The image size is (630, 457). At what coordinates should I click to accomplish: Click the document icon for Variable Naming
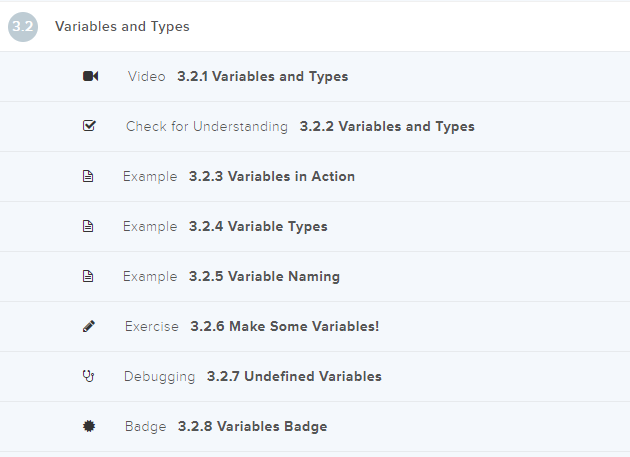click(x=88, y=276)
